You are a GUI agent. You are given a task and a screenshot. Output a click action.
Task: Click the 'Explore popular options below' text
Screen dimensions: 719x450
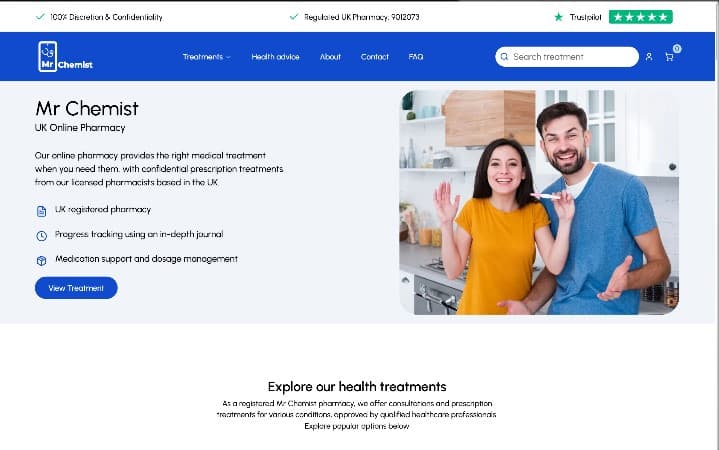coord(357,426)
